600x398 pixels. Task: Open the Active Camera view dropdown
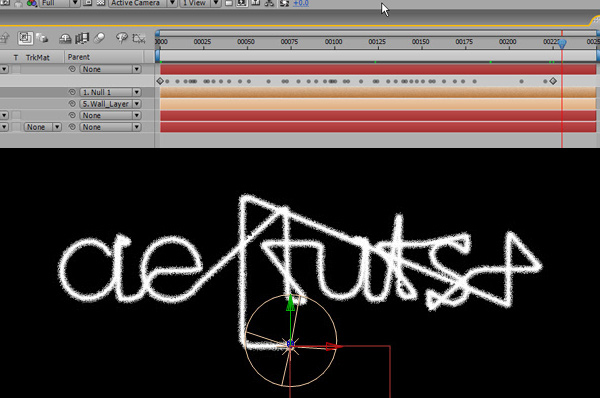(142, 3)
